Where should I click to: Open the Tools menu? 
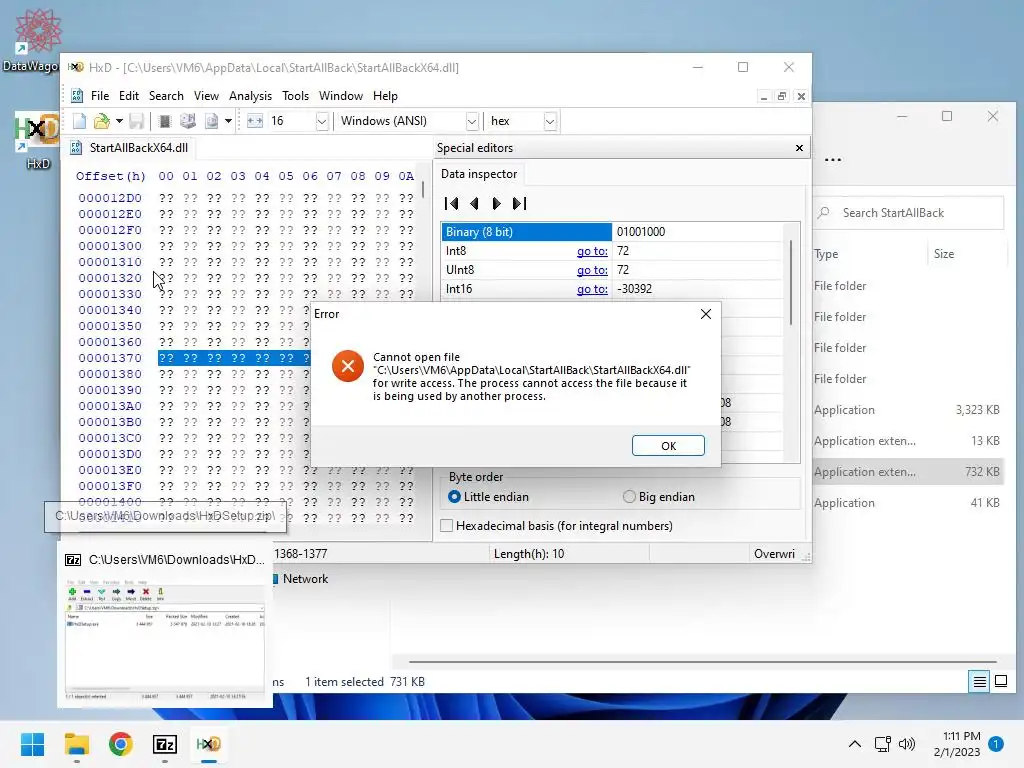[x=295, y=96]
